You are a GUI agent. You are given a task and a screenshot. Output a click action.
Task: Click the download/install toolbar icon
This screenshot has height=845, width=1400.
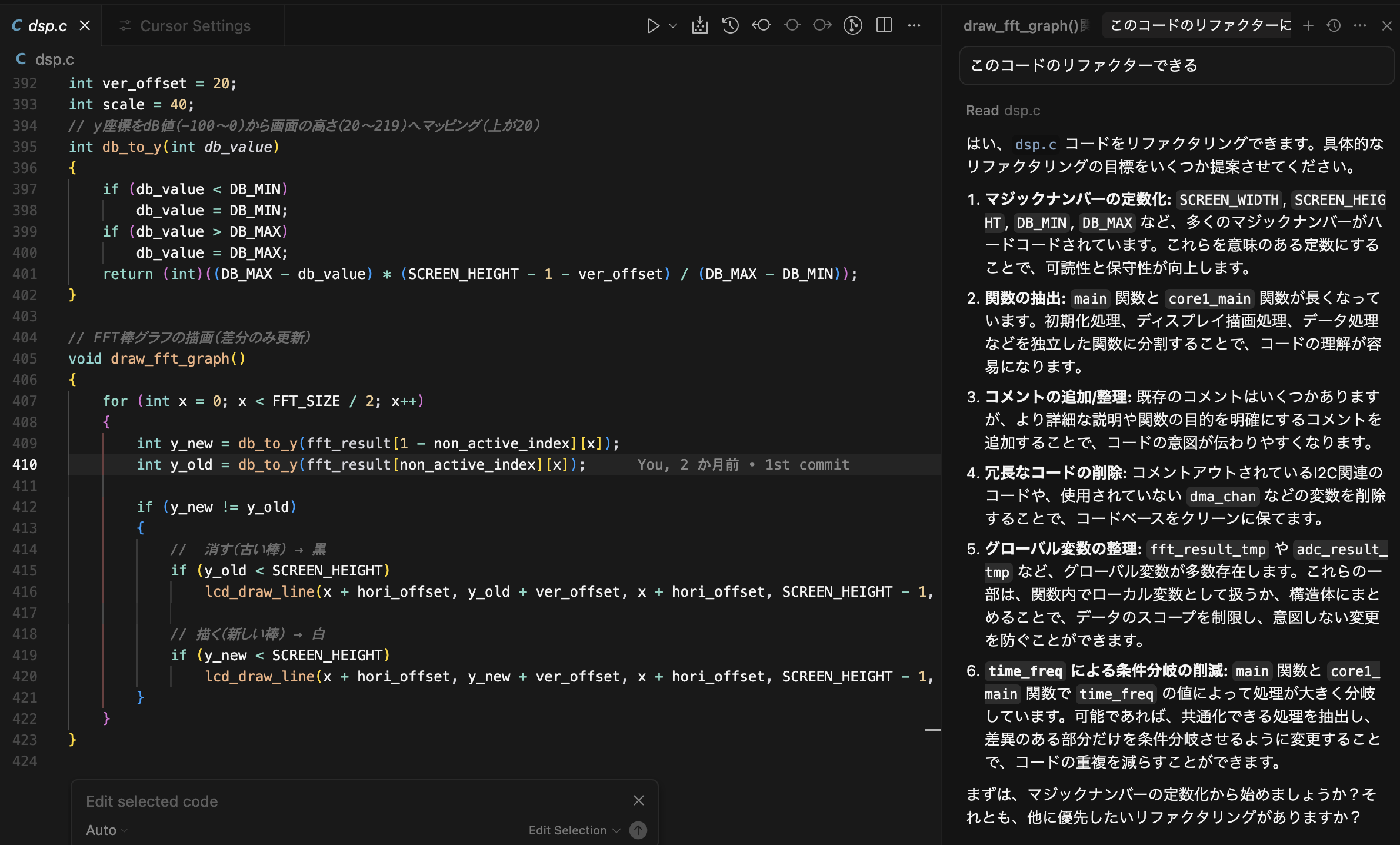700,25
